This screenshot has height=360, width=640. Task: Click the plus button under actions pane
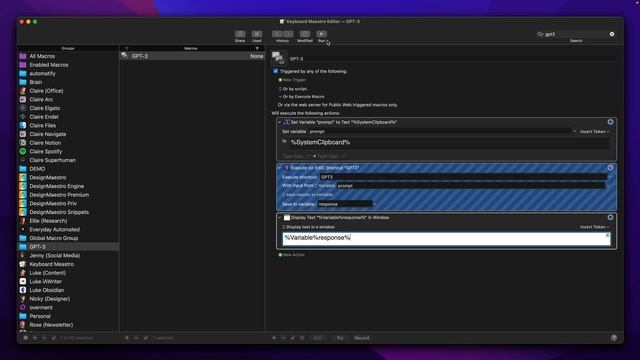pos(274,338)
